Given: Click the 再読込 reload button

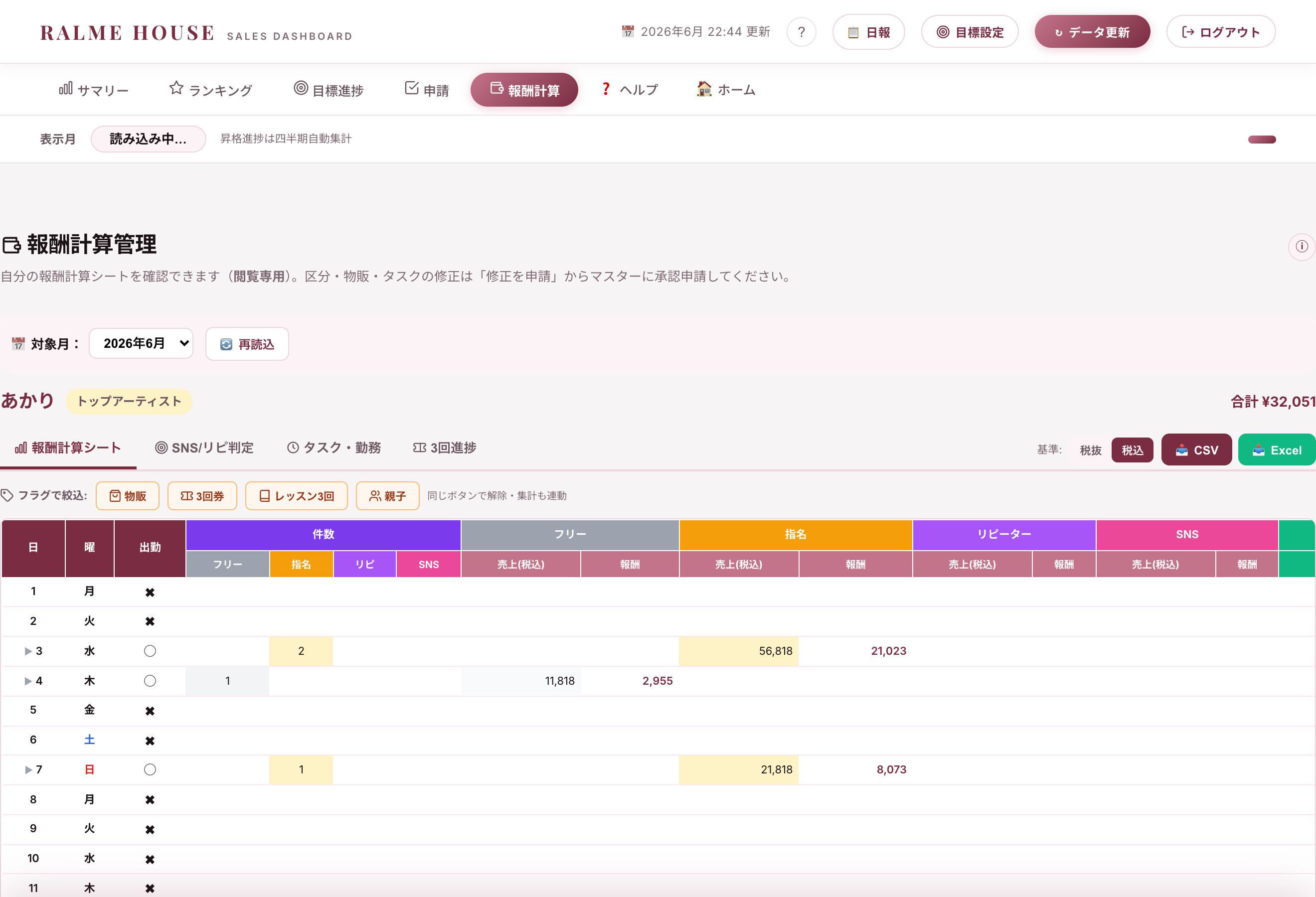Looking at the screenshot, I should 247,344.
